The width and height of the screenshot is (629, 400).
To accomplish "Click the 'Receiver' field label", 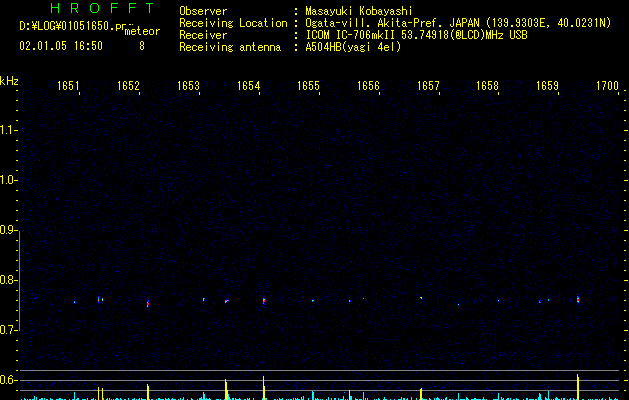I will pyautogui.click(x=203, y=35).
